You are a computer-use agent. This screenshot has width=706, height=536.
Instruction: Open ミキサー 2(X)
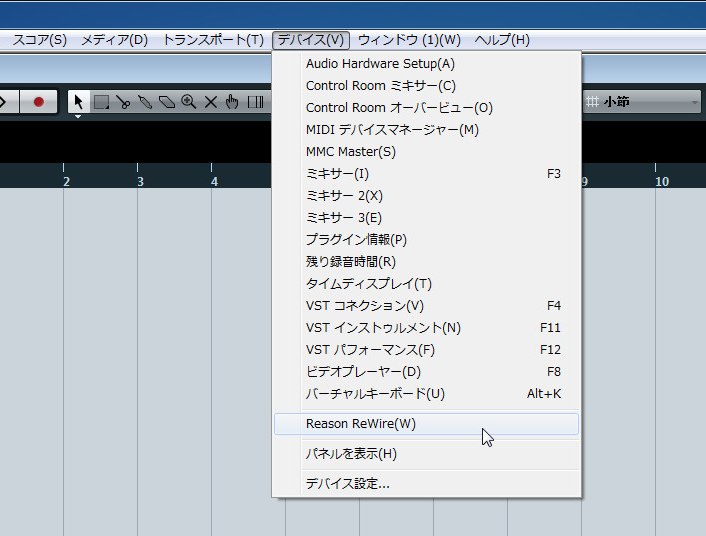[x=426, y=196]
